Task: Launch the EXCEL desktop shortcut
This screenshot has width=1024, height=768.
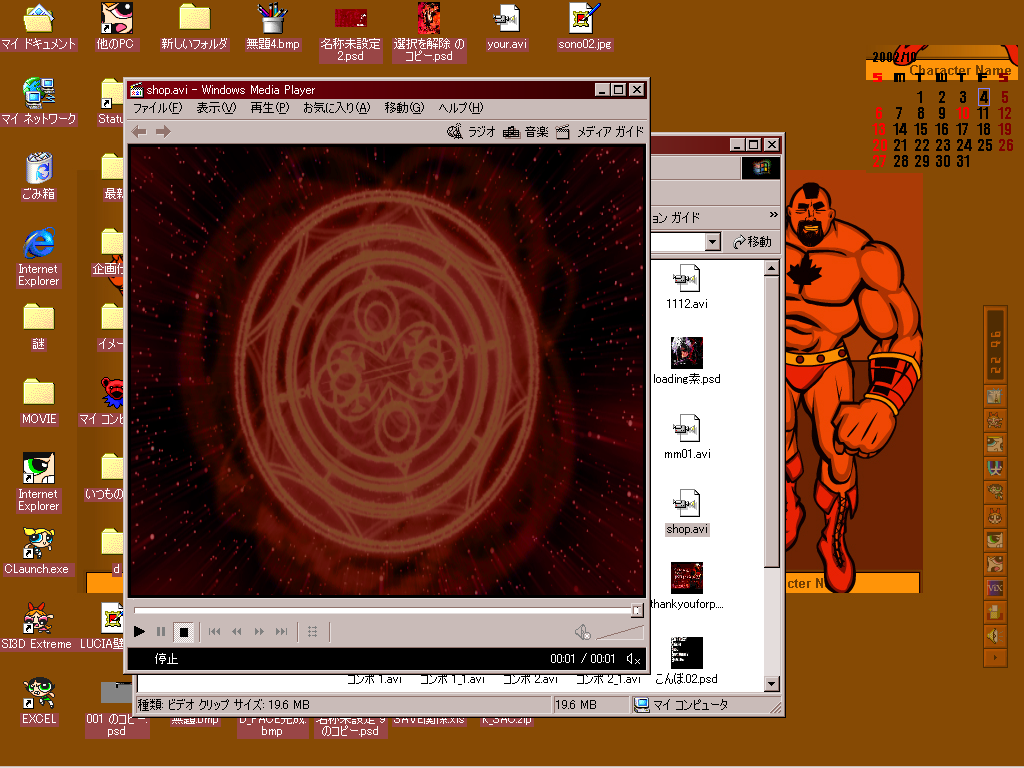Action: [x=39, y=702]
